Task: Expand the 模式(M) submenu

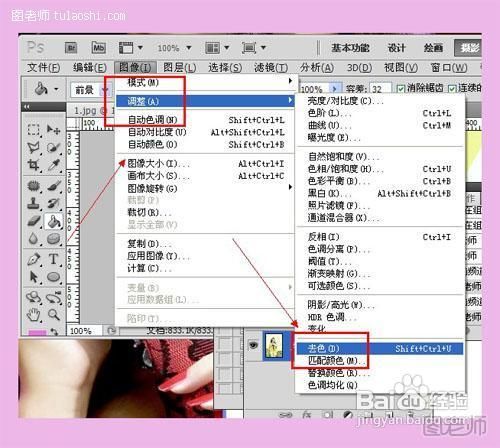Action: [205, 82]
